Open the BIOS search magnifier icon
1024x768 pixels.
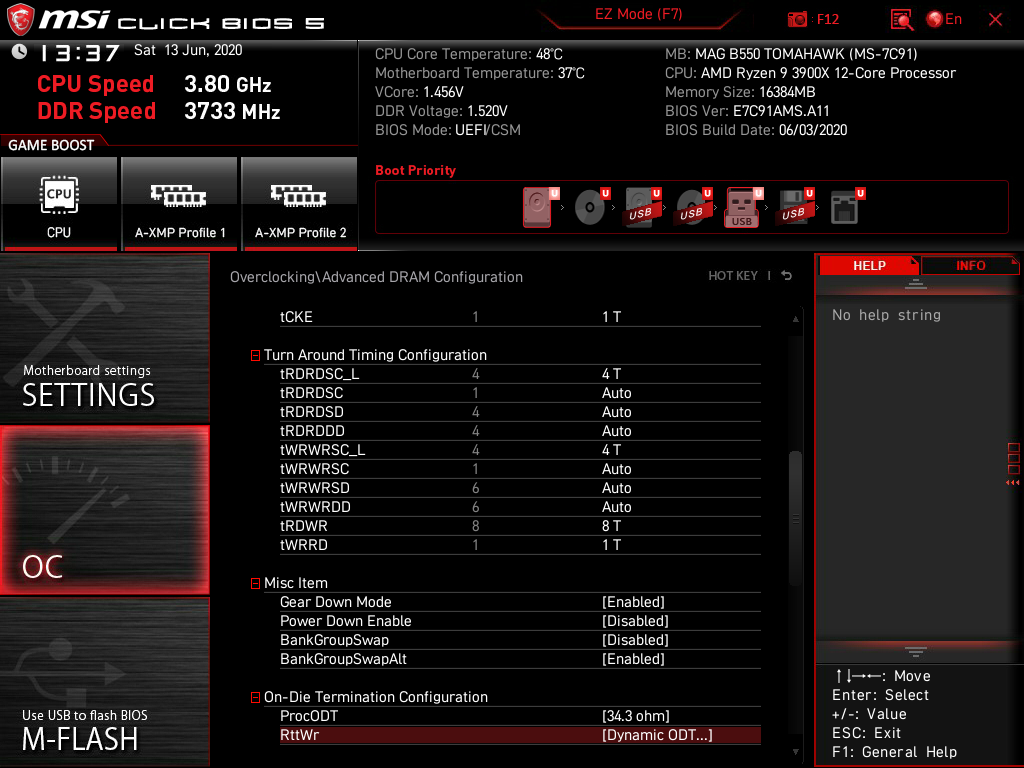(x=902, y=20)
